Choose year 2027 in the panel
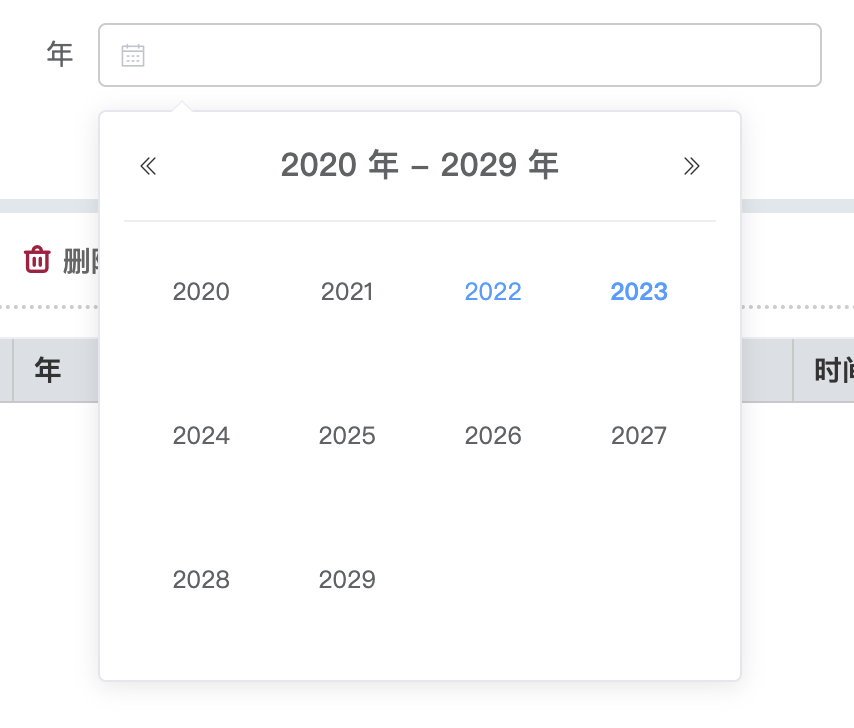The height and width of the screenshot is (728, 854). tap(639, 436)
